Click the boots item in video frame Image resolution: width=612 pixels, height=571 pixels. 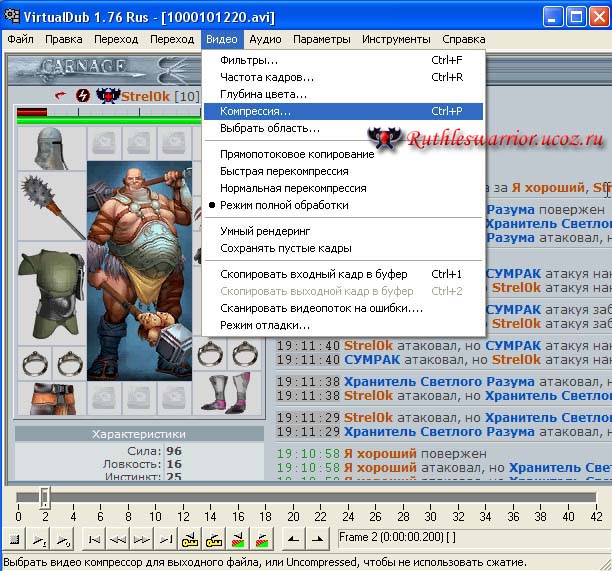pyautogui.click(x=228, y=393)
